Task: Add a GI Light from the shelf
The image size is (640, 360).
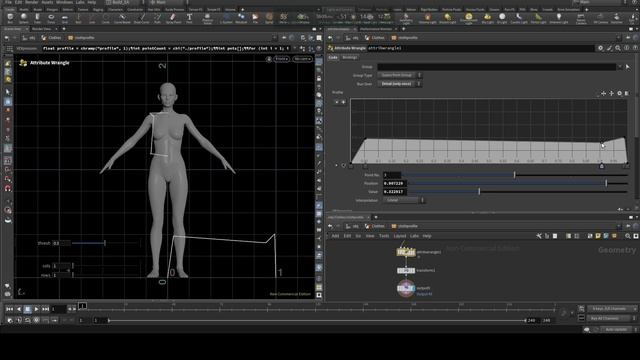Action: (x=502, y=18)
